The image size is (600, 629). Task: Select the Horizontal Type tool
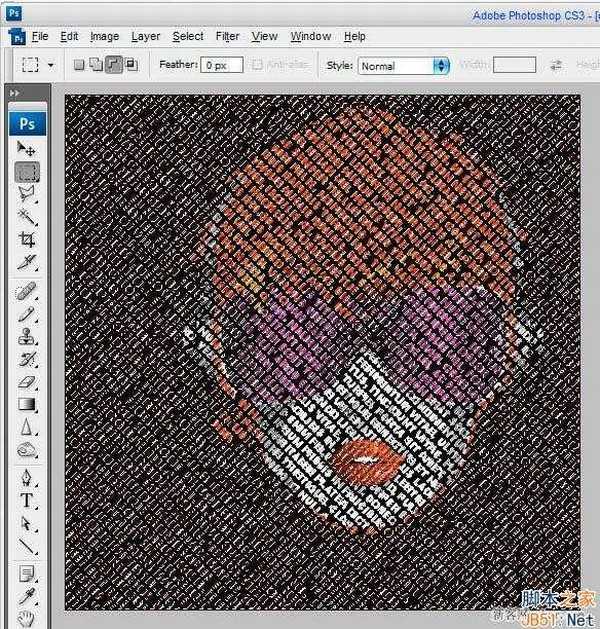pyautogui.click(x=27, y=500)
